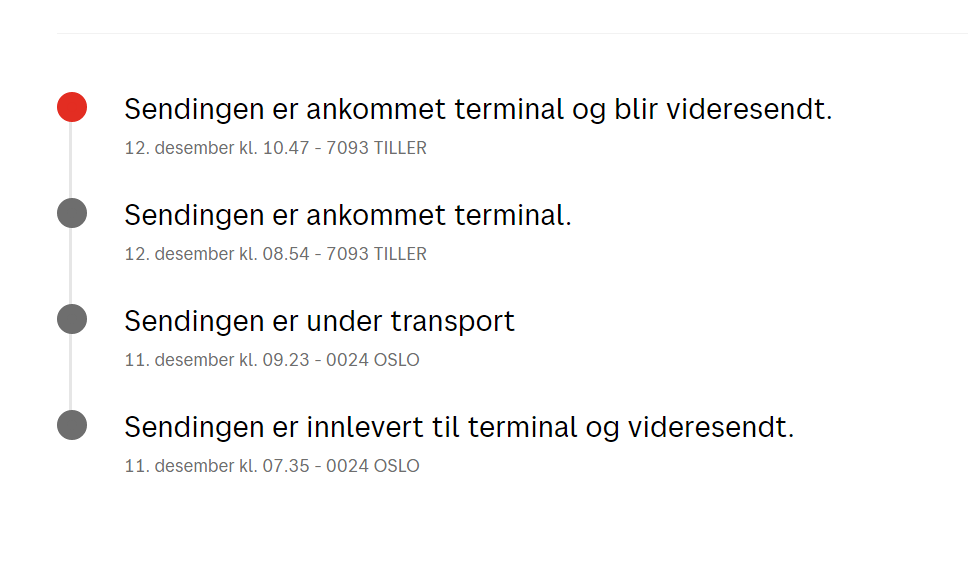This screenshot has width=968, height=583.
Task: Click '0024 OSLO' in the 07.35 entry
Action: pyautogui.click(x=372, y=466)
